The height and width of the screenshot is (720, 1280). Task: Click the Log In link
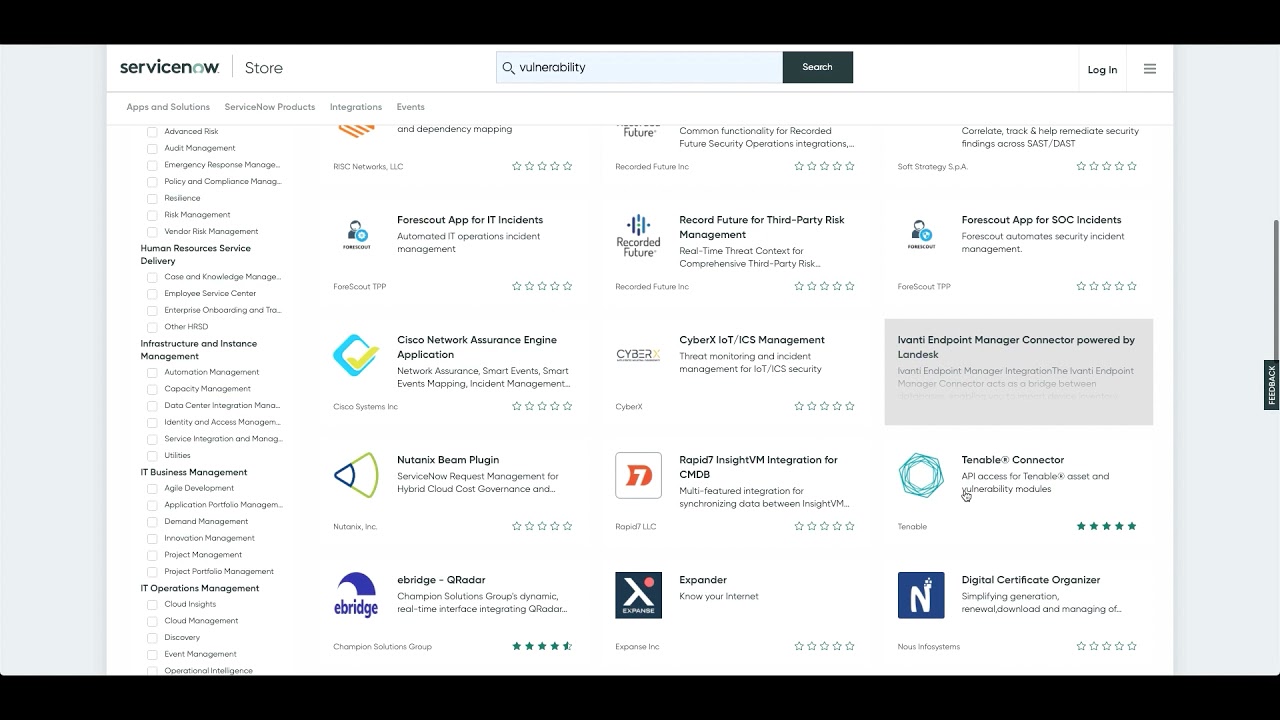click(x=1102, y=70)
